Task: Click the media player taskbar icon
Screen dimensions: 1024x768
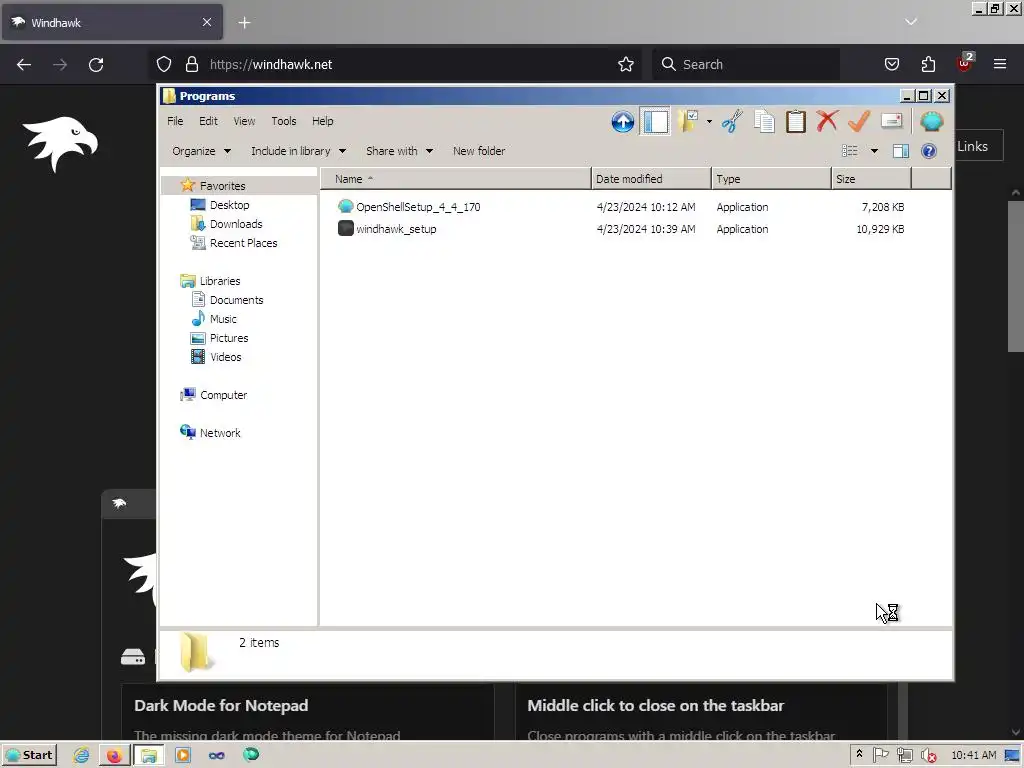Action: tap(183, 755)
